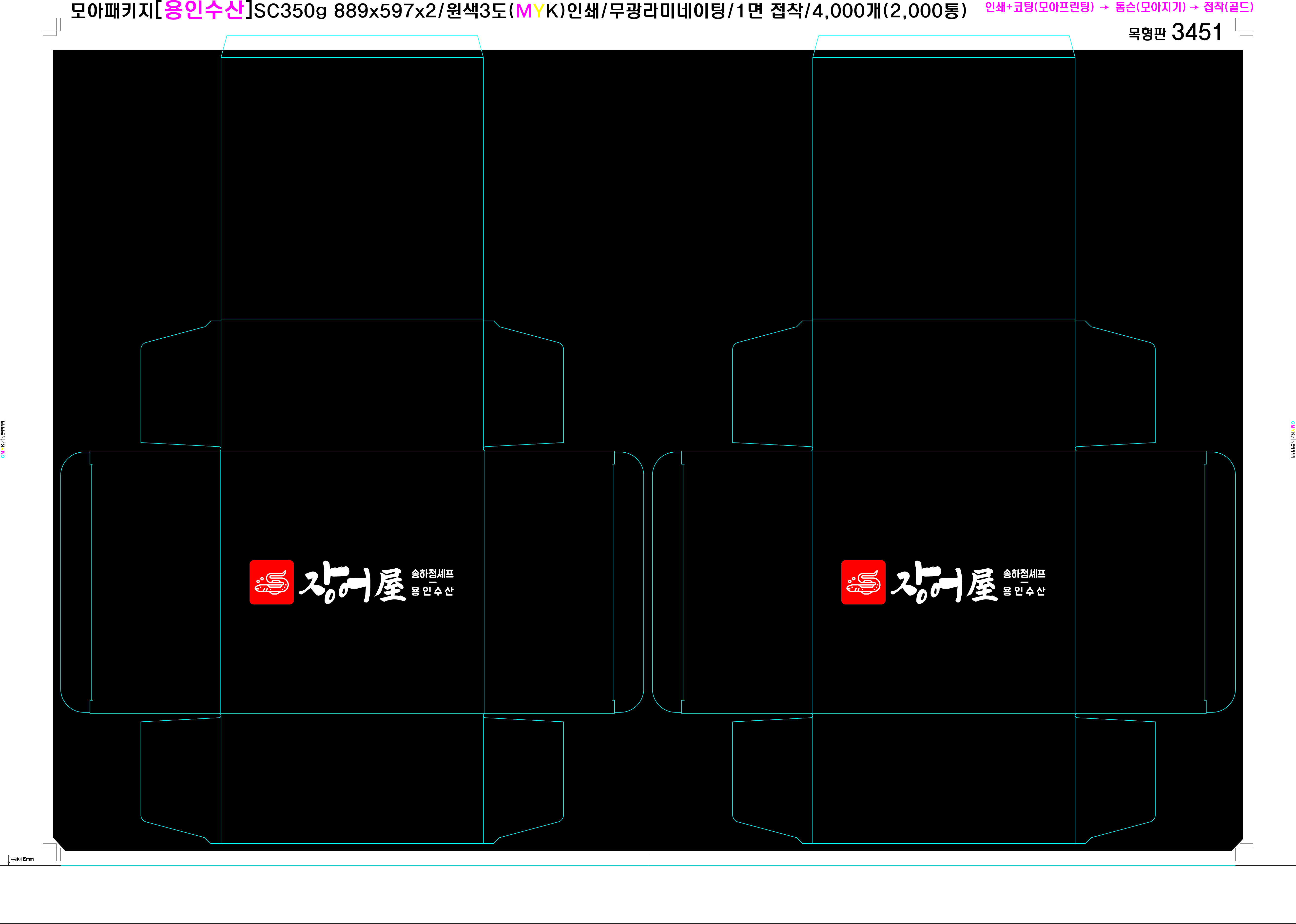
Task: Click the red eel logo on left box
Action: [x=271, y=582]
